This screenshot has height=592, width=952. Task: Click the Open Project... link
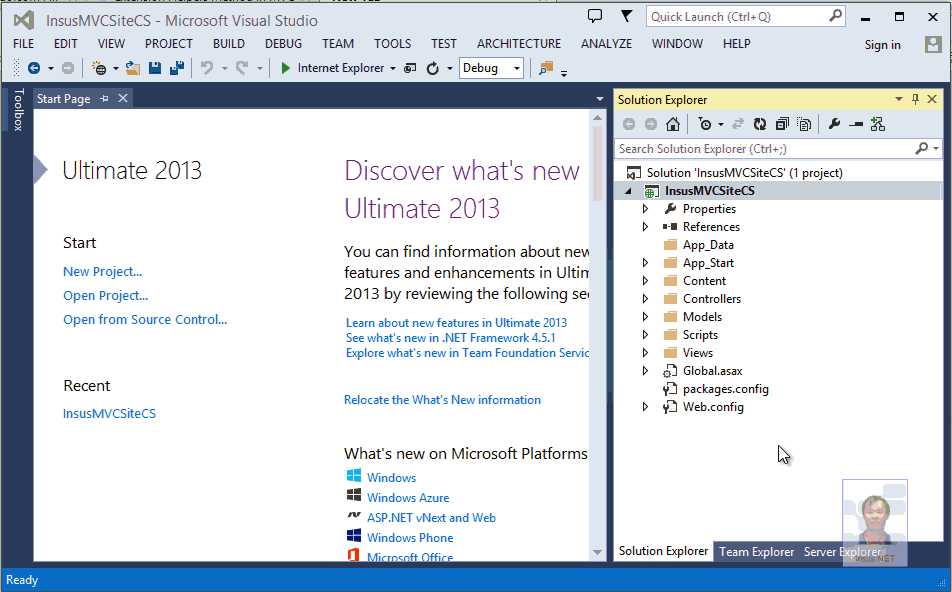106,296
